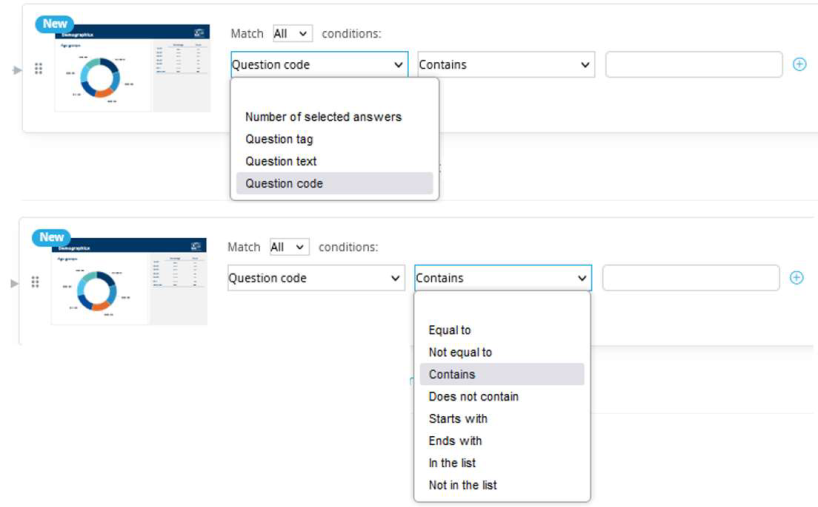
Task: Click the plus icon in second condition row
Action: point(796,277)
